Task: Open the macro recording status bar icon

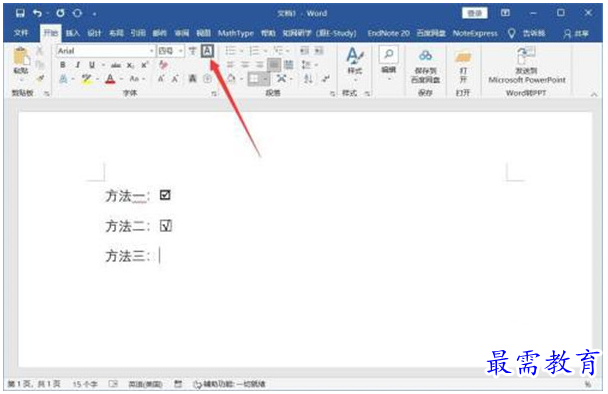Action: [178, 384]
